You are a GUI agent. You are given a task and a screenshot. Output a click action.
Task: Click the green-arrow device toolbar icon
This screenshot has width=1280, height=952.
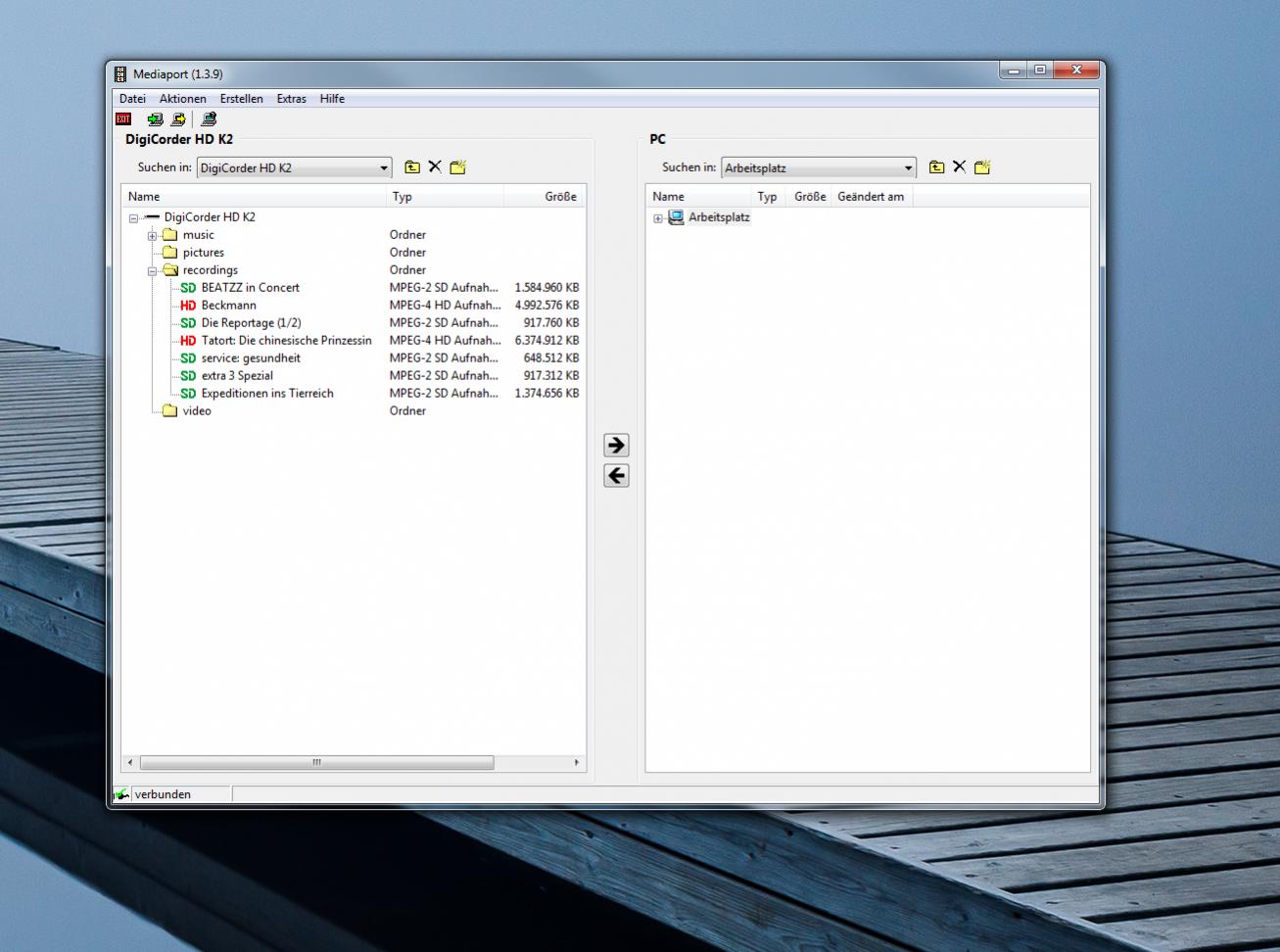pyautogui.click(x=155, y=119)
